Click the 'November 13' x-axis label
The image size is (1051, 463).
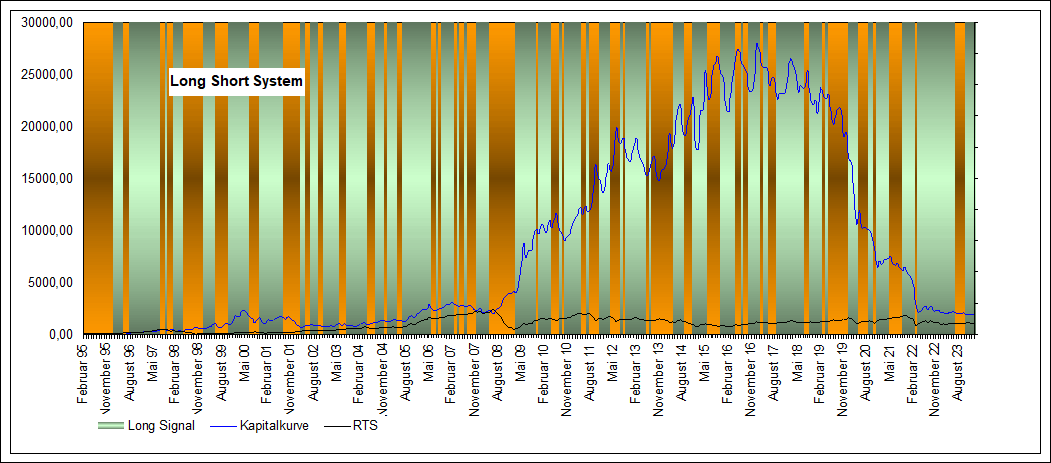click(658, 380)
